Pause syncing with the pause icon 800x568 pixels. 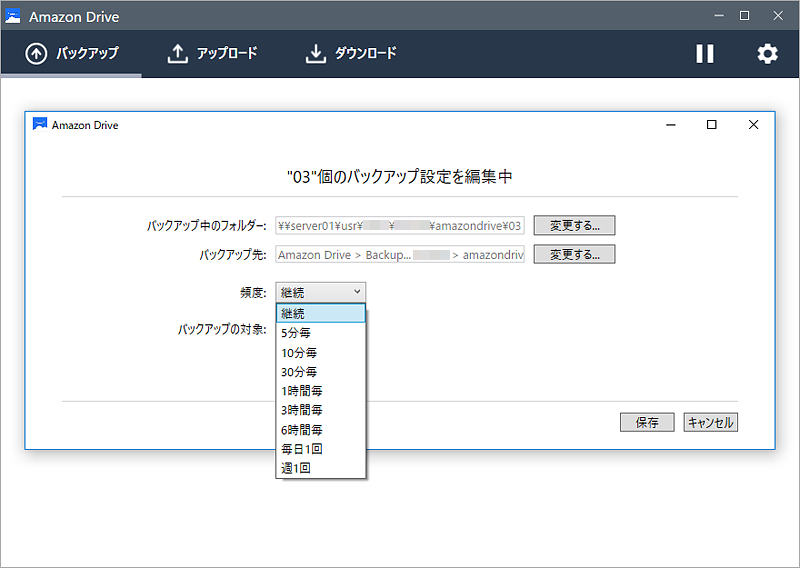[705, 54]
